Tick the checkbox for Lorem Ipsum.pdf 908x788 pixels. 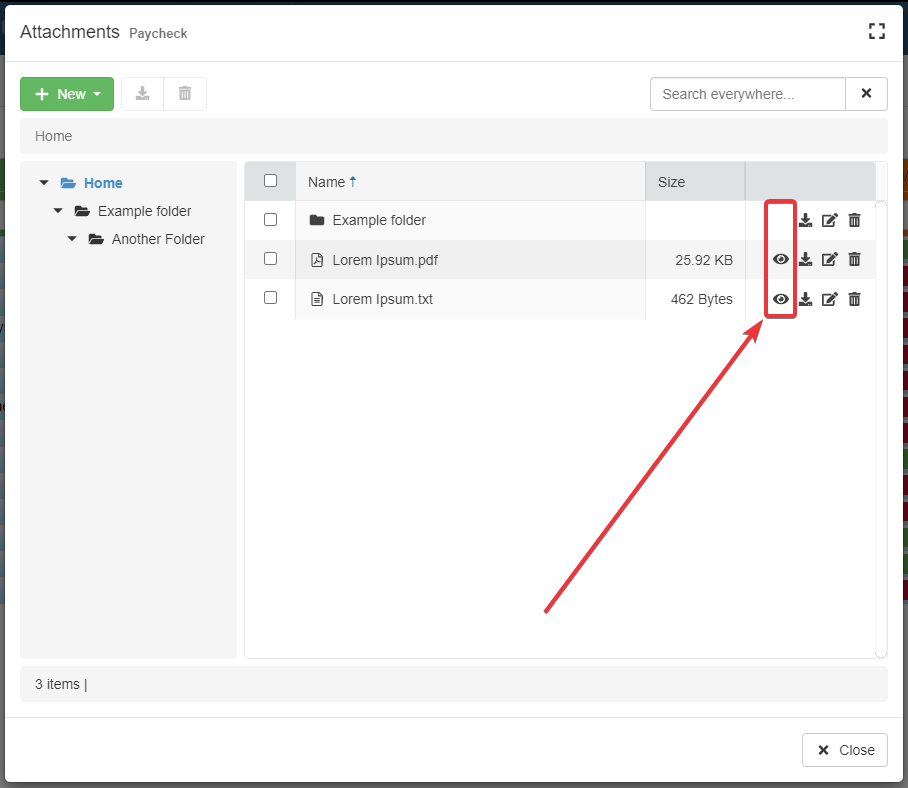pos(270,259)
